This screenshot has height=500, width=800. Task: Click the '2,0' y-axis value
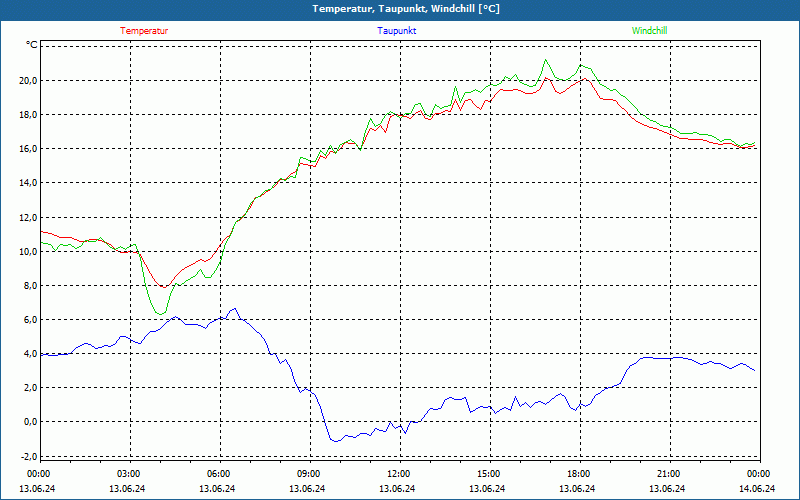[x=31, y=388]
